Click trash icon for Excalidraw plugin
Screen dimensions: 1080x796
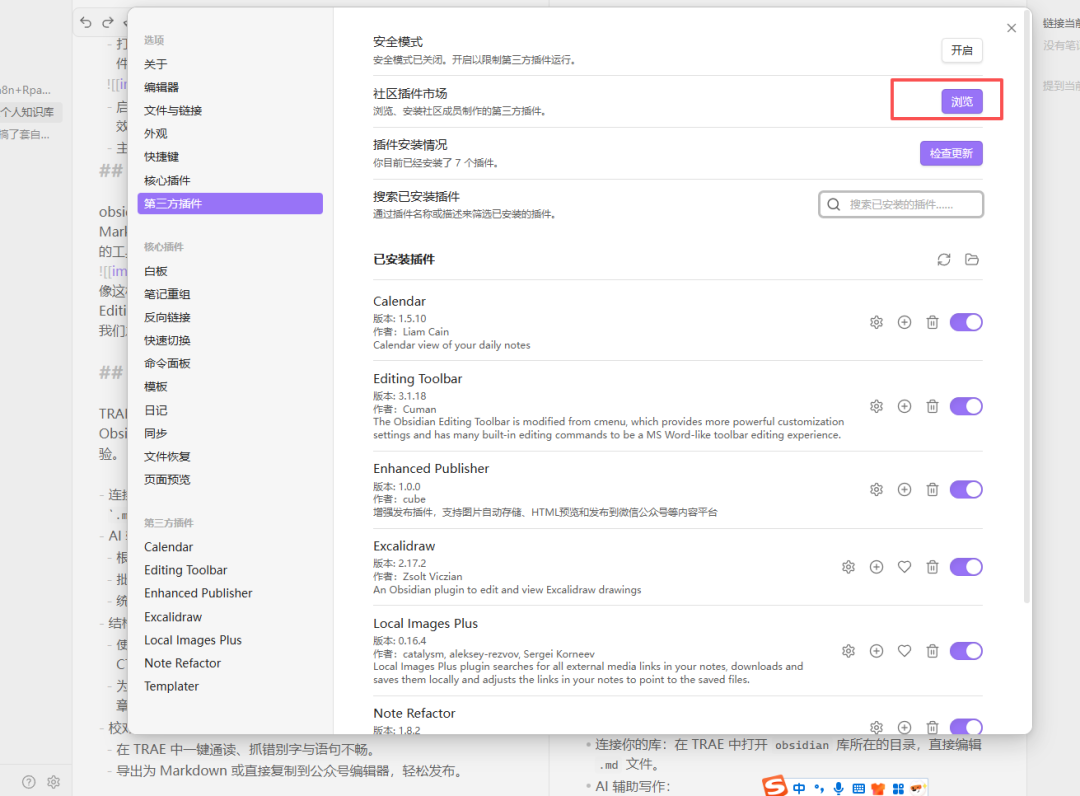click(932, 567)
